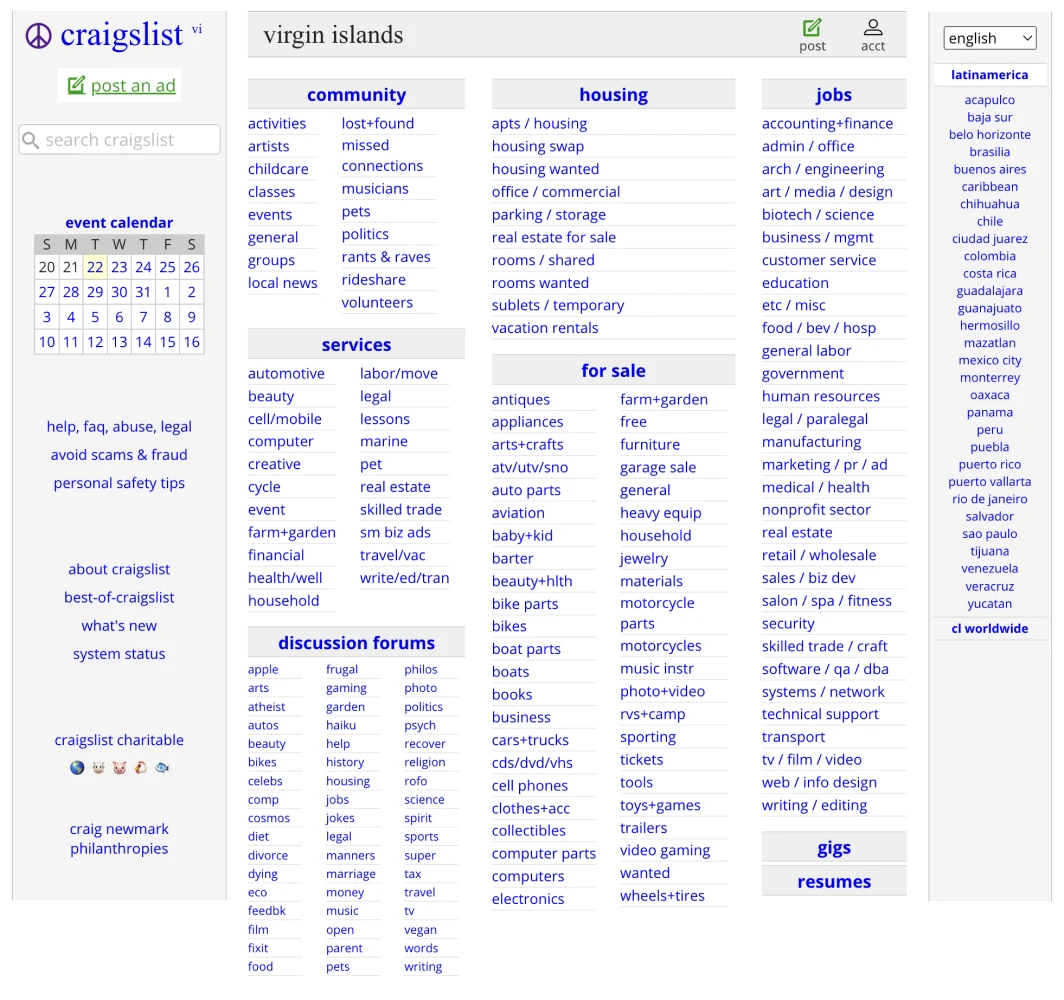Screen dimensions: 1064x1000
Task: Go to puerto rico site
Action: 989,465
